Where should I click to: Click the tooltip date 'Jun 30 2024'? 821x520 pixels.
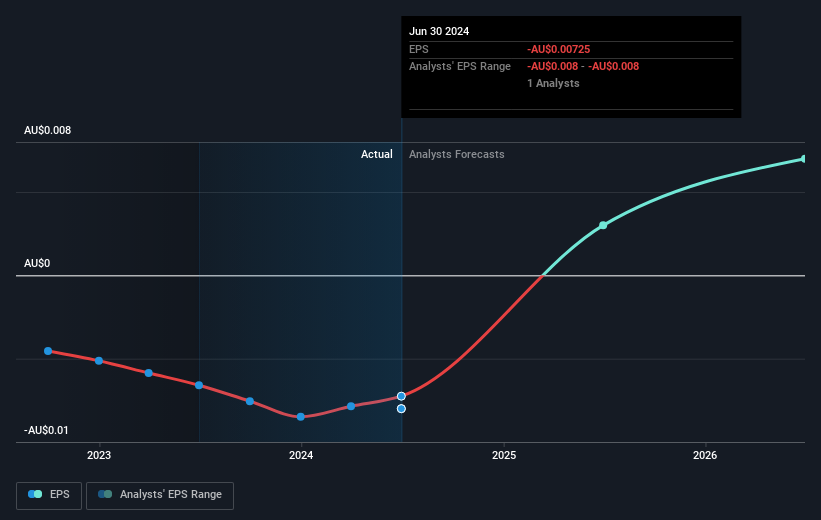point(439,31)
